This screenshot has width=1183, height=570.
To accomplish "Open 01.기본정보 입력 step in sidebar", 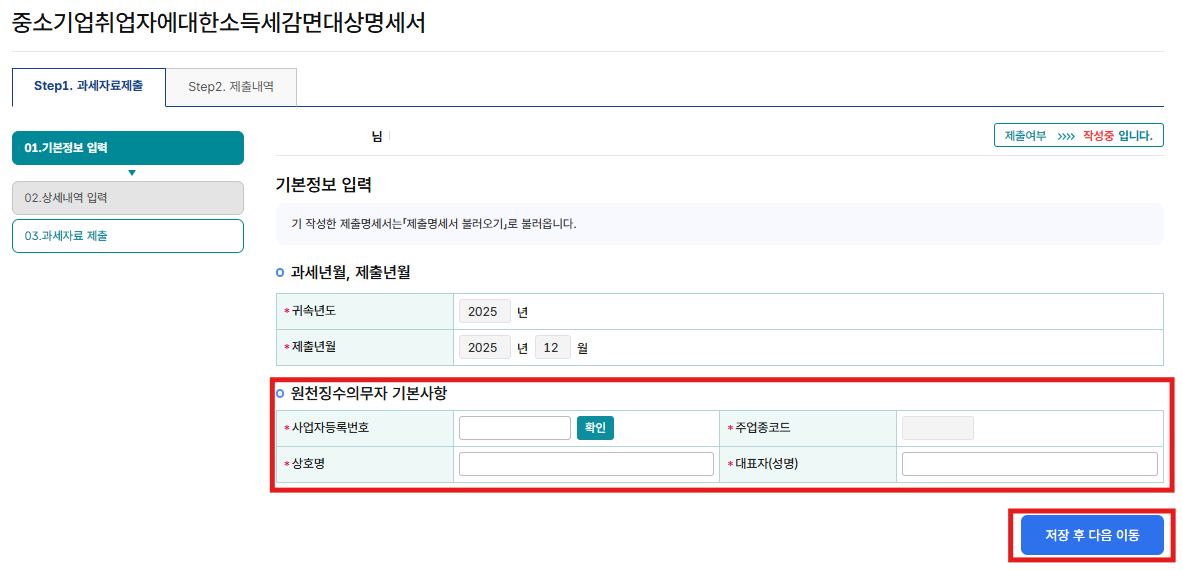I will click(127, 148).
